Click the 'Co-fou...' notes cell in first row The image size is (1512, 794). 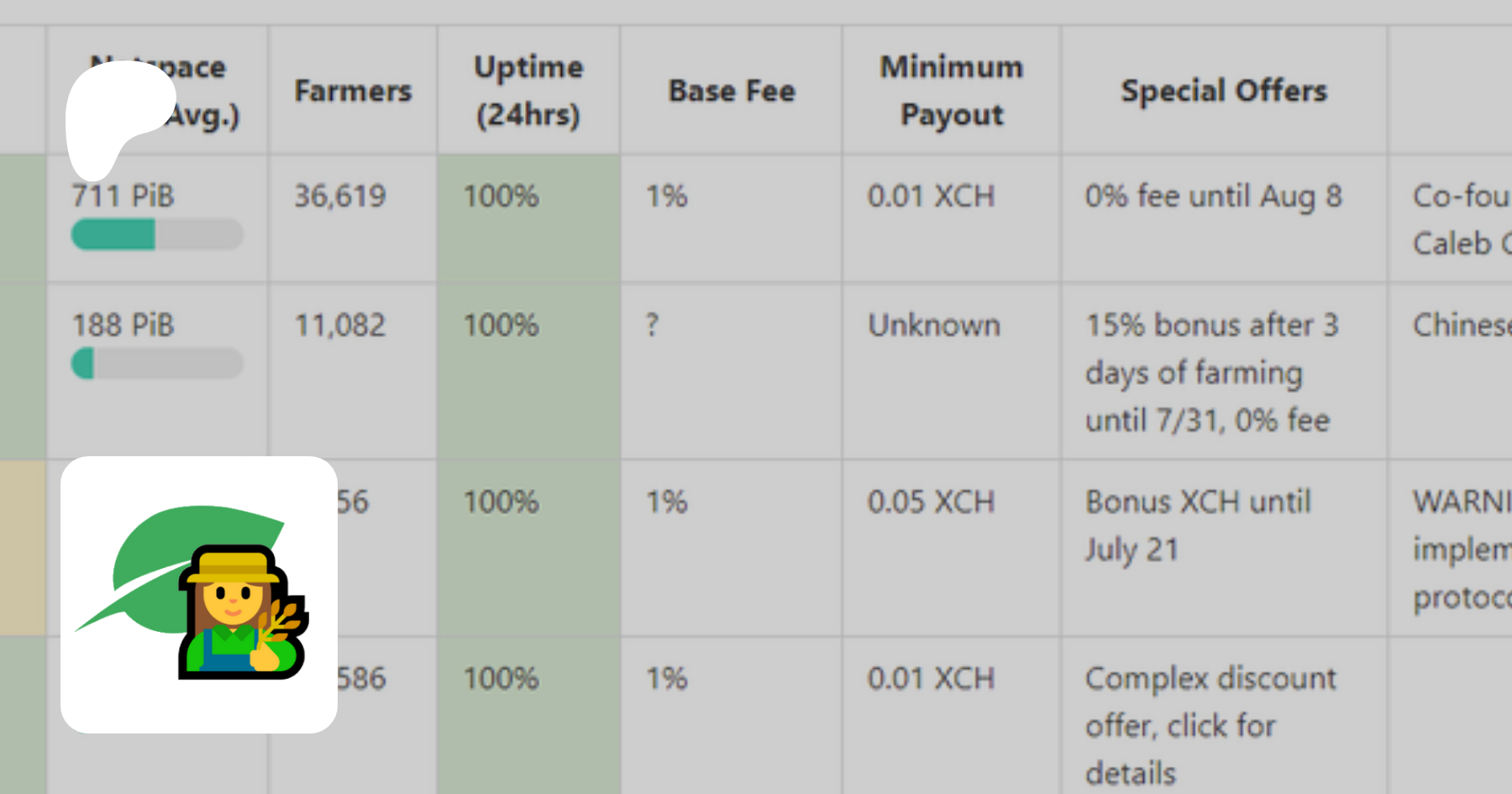click(x=1460, y=219)
